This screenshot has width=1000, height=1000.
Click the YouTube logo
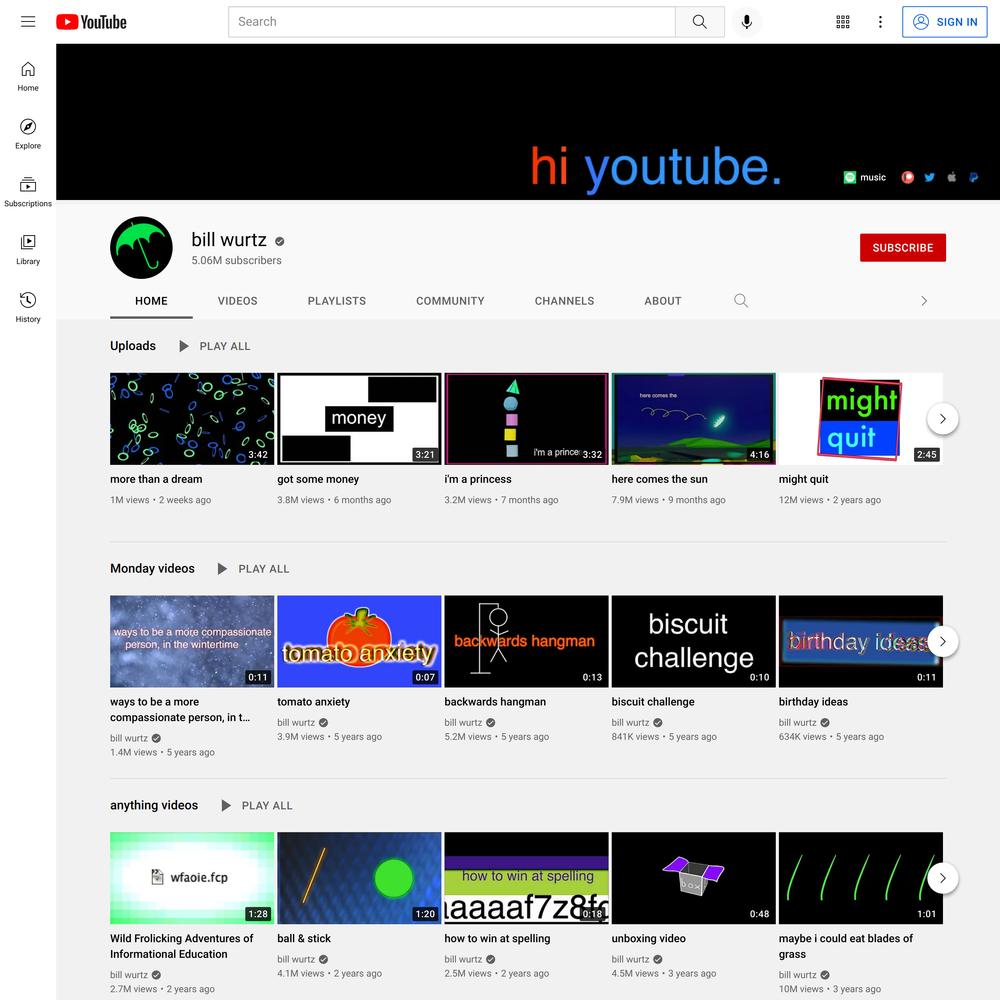91,22
